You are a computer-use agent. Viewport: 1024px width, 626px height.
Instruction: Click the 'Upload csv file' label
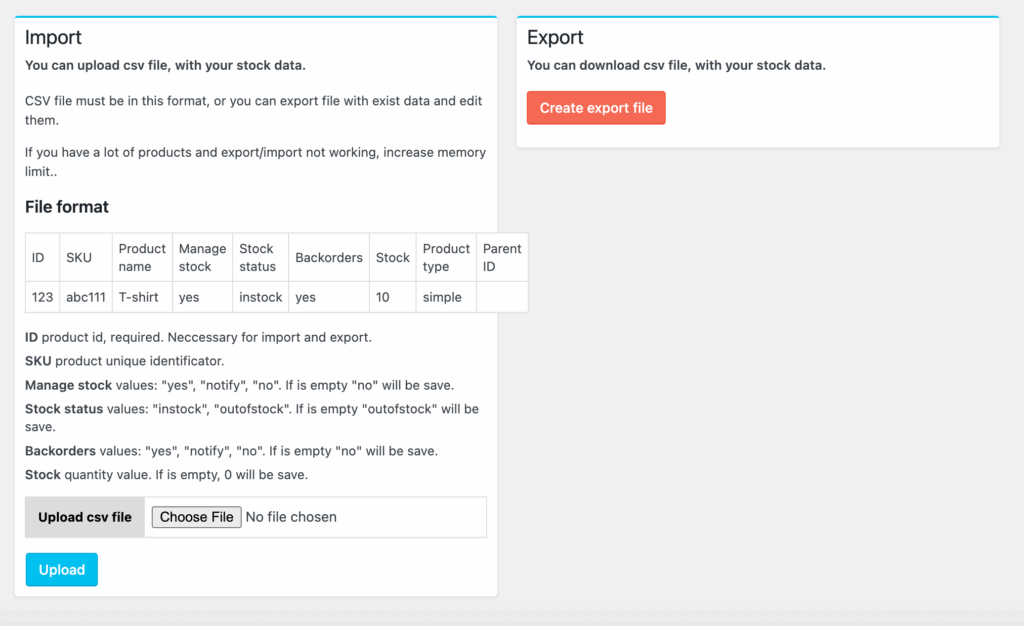[x=85, y=517]
